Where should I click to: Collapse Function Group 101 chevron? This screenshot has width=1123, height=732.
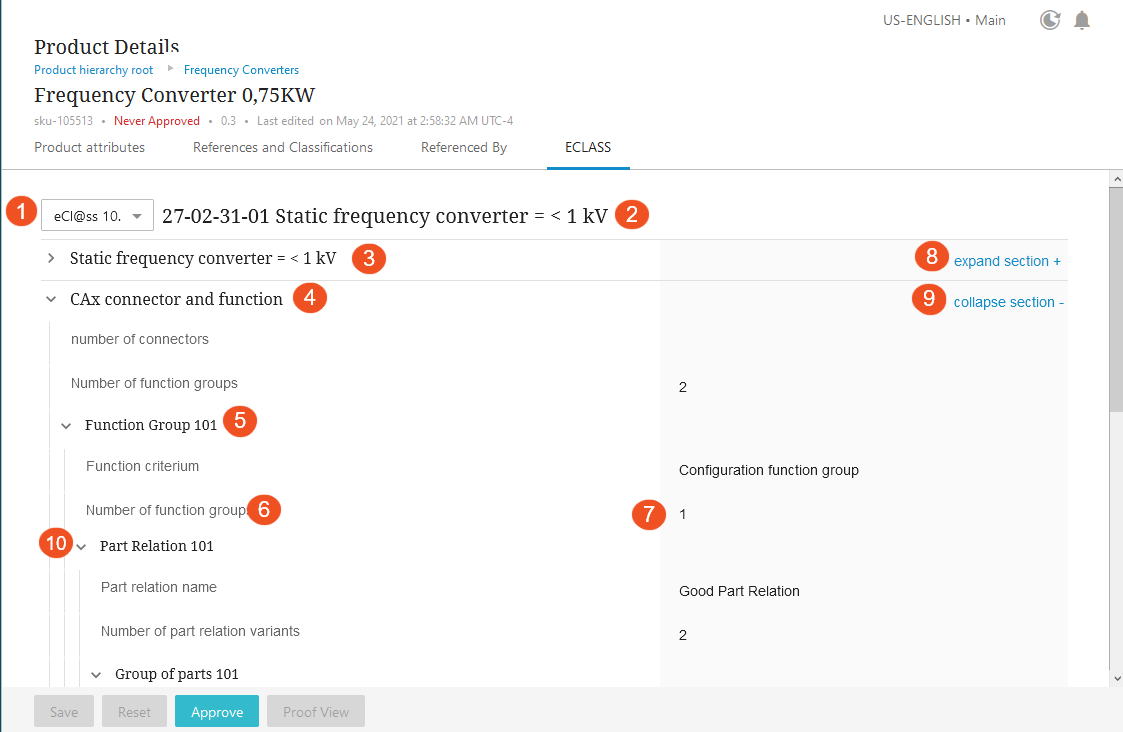pyautogui.click(x=66, y=425)
